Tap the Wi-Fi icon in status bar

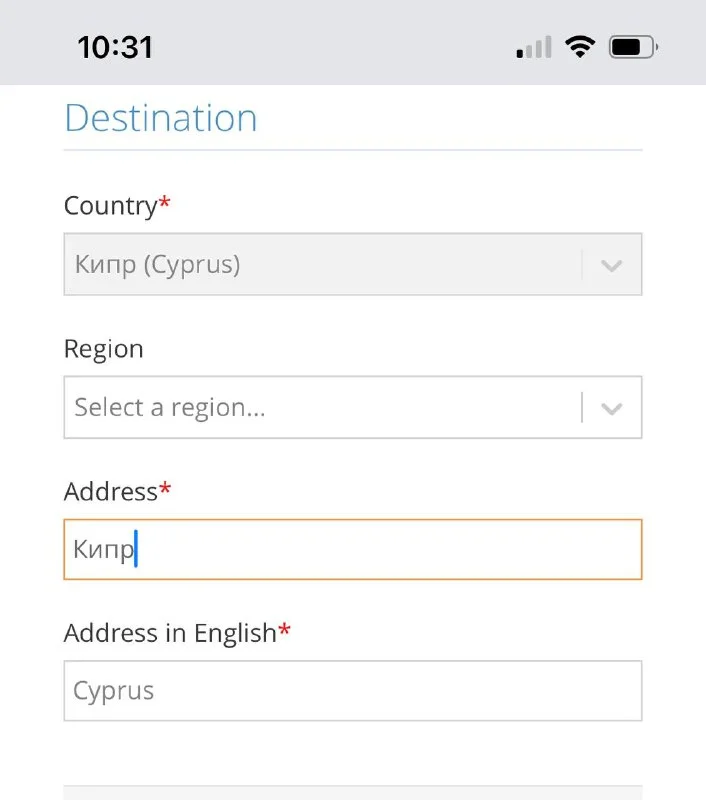pyautogui.click(x=578, y=46)
